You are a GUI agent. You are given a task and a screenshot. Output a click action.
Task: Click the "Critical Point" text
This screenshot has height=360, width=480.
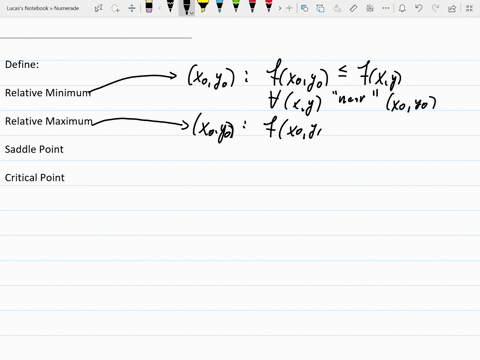click(x=35, y=178)
